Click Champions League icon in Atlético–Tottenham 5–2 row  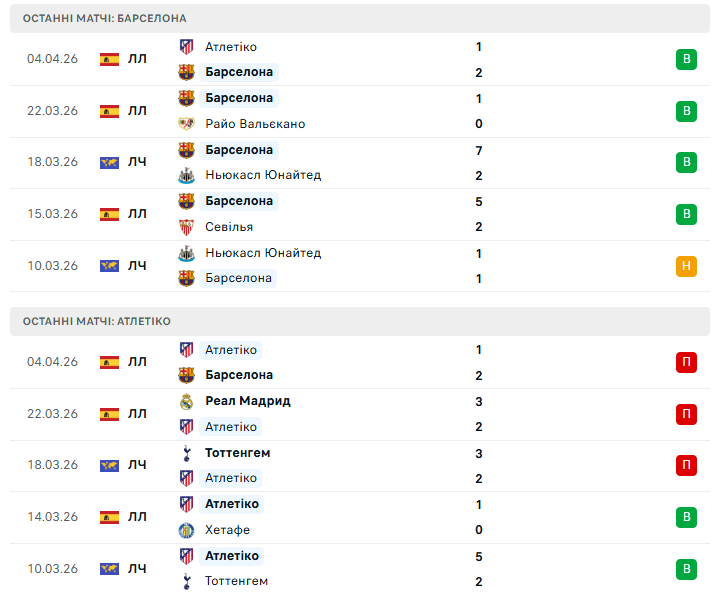tap(109, 569)
